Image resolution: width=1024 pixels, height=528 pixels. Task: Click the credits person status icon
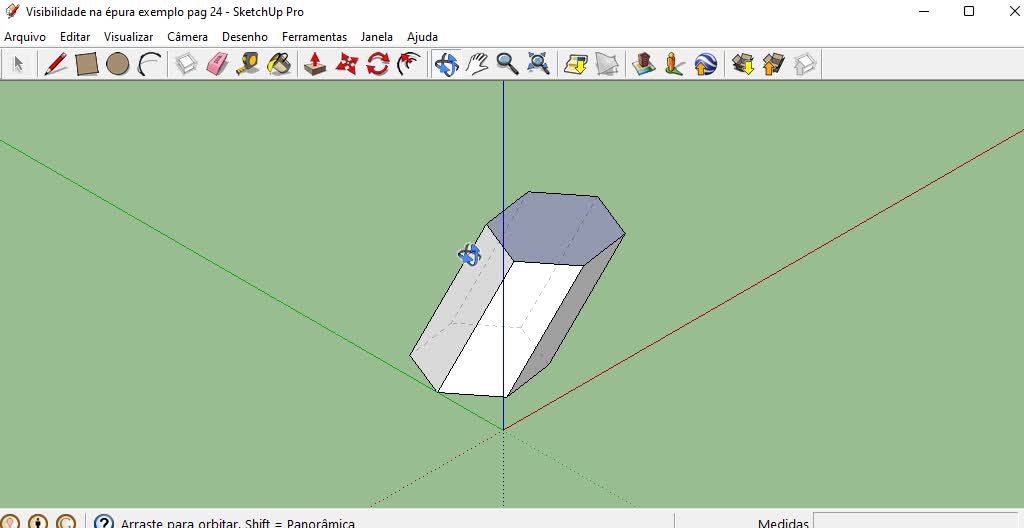(38, 522)
